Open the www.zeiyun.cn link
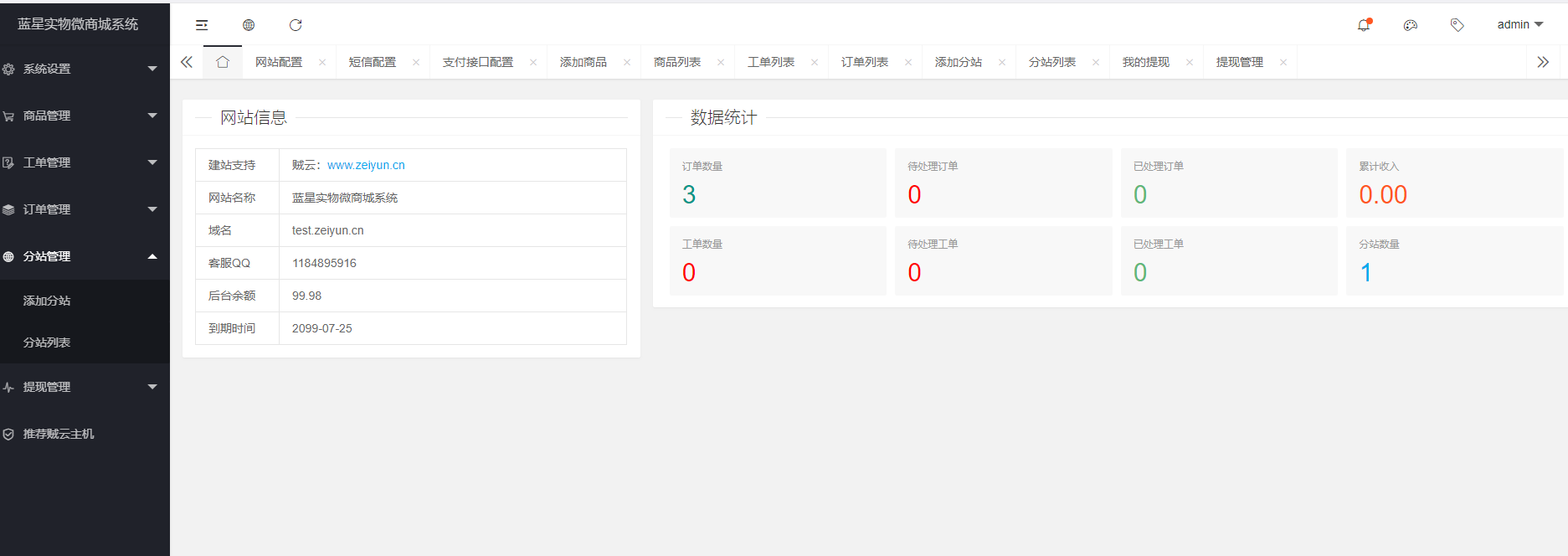Screen dimensions: 1568x556 (366, 165)
